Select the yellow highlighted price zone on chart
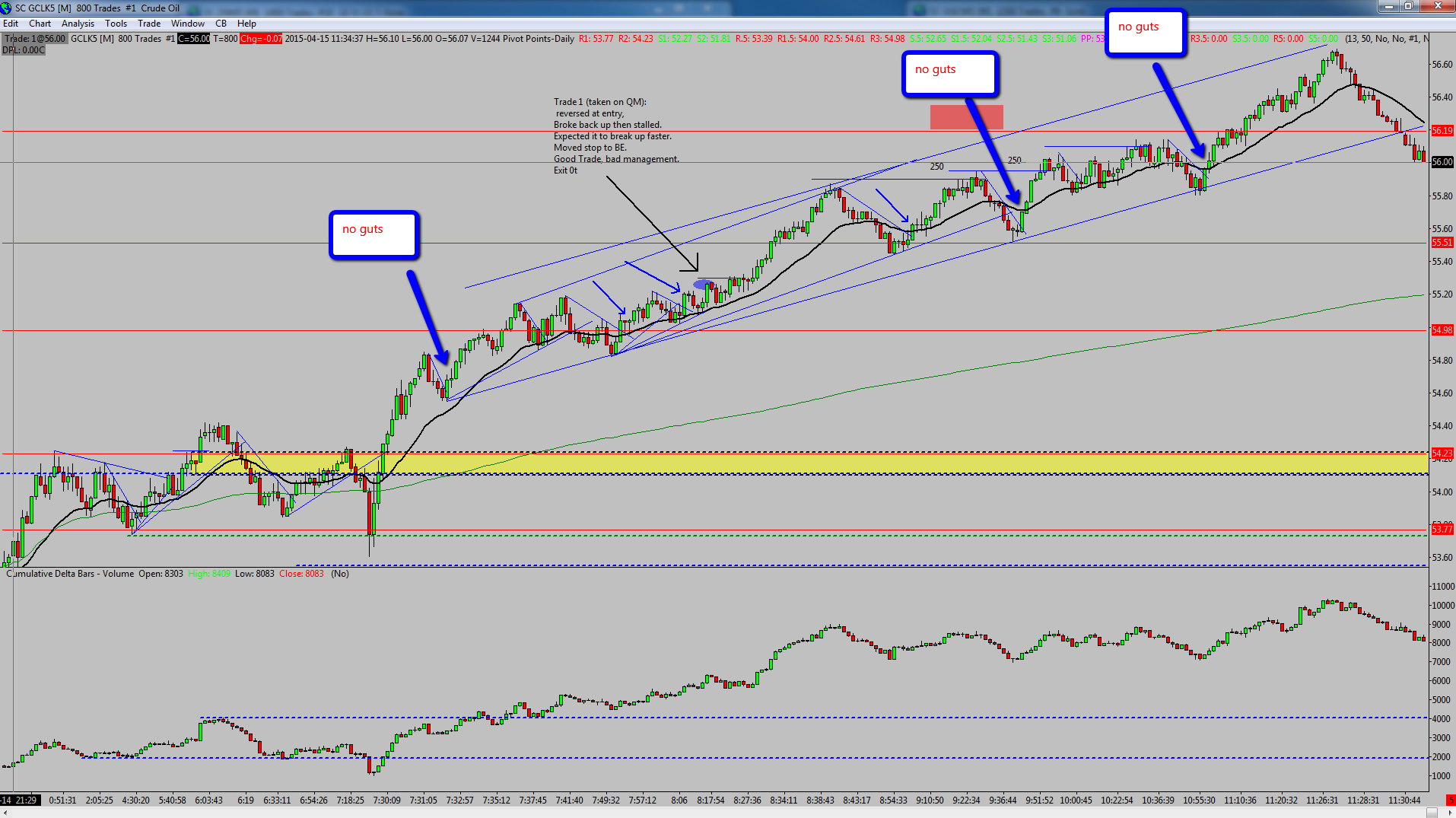This screenshot has height=818, width=1456. tap(810, 463)
